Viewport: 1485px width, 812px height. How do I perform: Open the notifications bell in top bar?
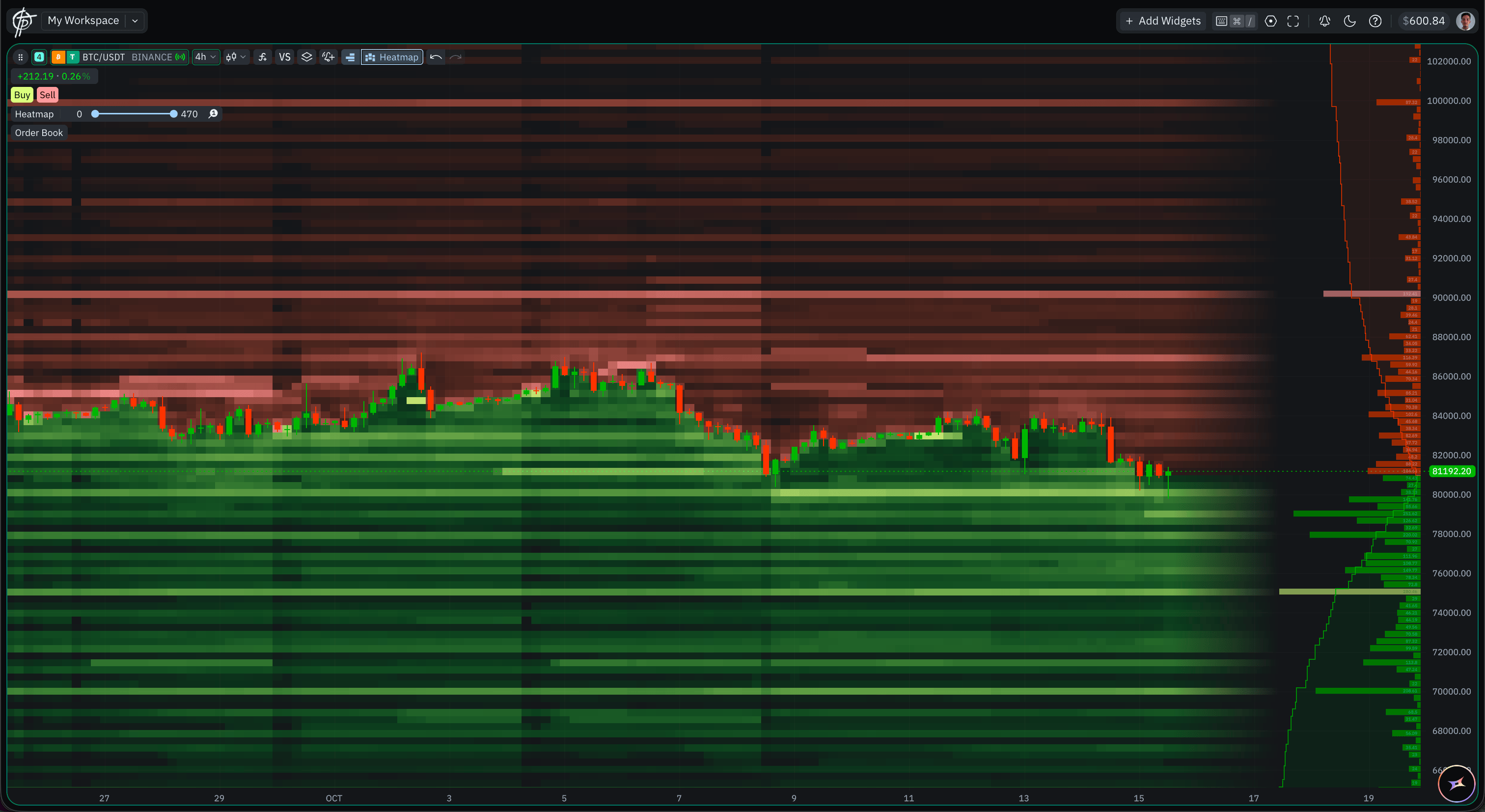coord(1325,21)
